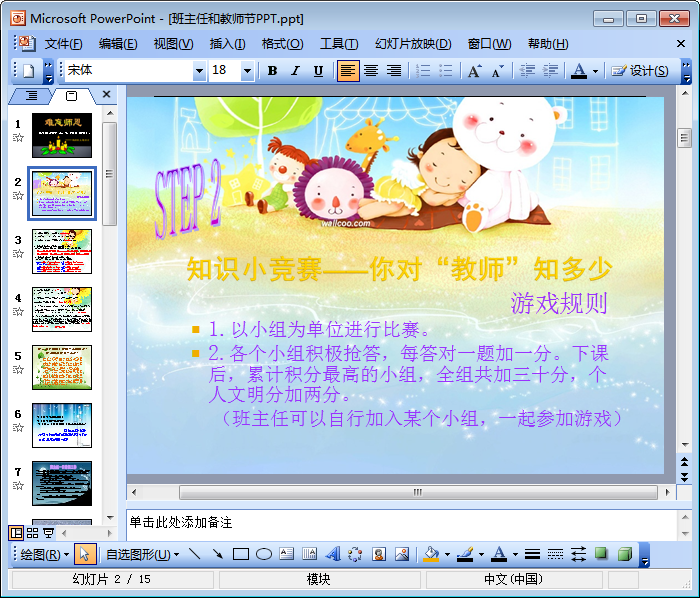Toggle Bold formatting
The image size is (700, 598).
point(272,71)
